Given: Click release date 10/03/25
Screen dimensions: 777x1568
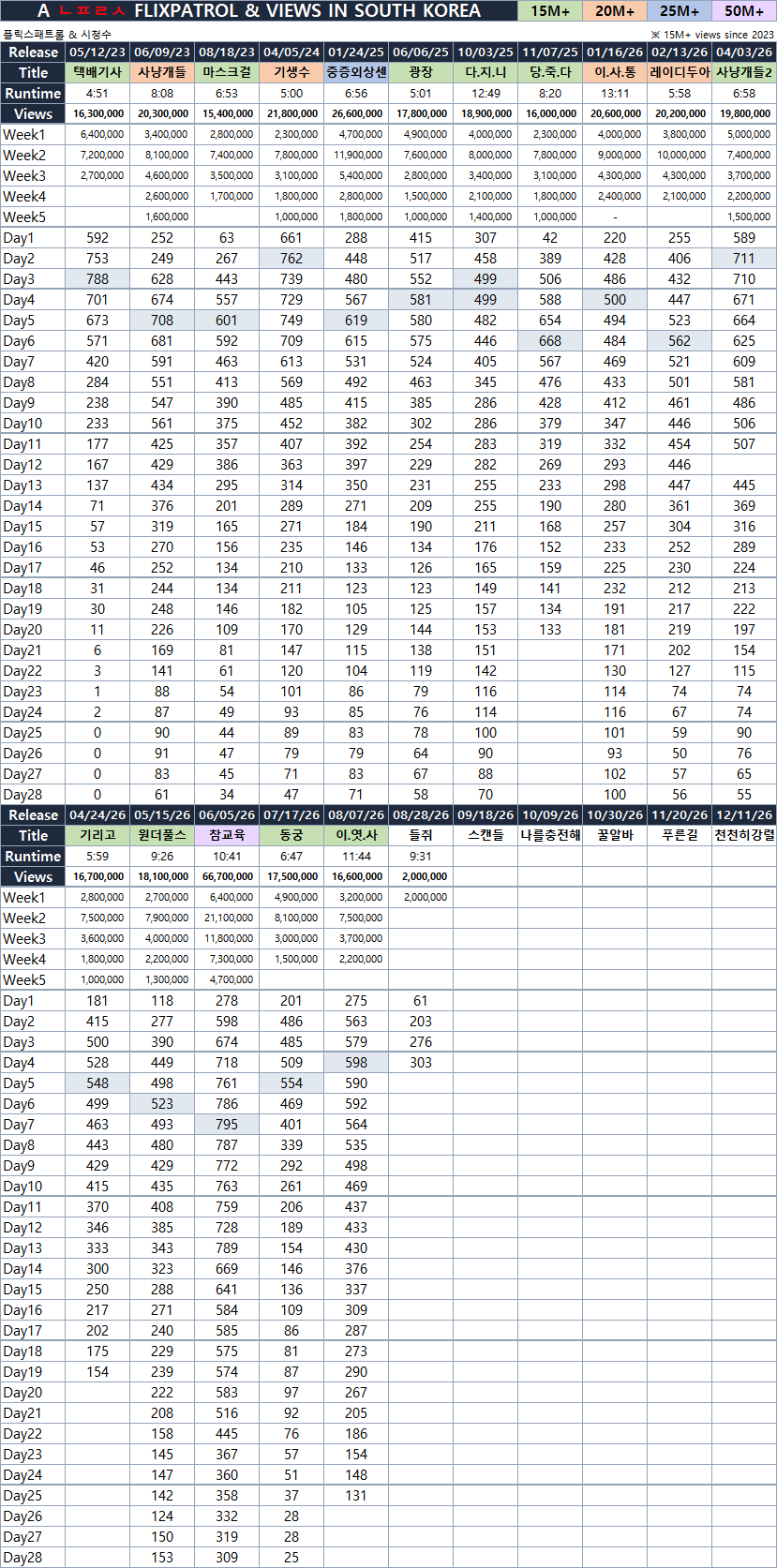Looking at the screenshot, I should 486,52.
